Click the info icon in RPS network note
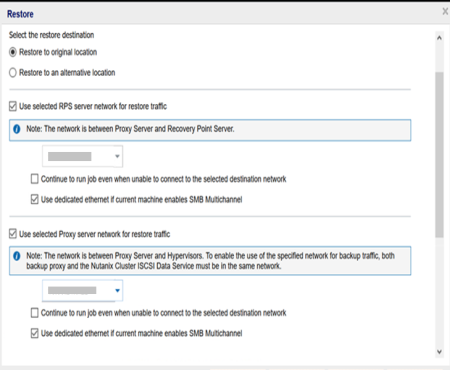The height and width of the screenshot is (370, 450). (x=17, y=129)
